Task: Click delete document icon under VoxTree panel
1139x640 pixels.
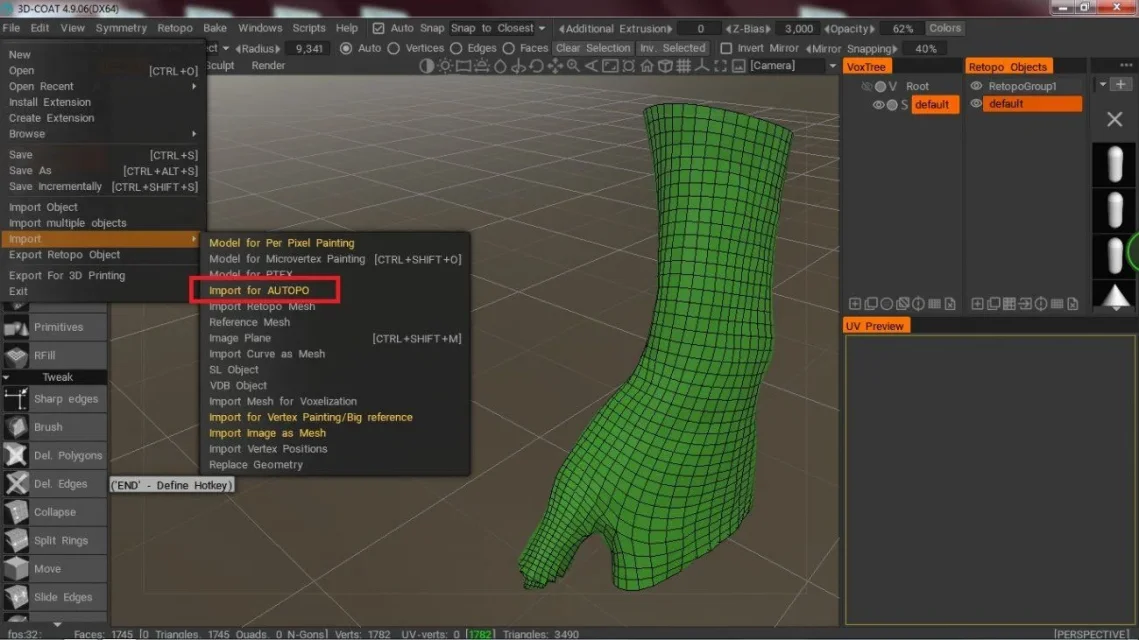Action: click(950, 304)
